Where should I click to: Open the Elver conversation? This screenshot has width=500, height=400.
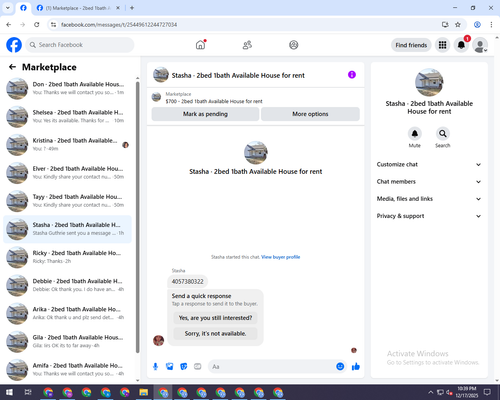[x=68, y=173]
